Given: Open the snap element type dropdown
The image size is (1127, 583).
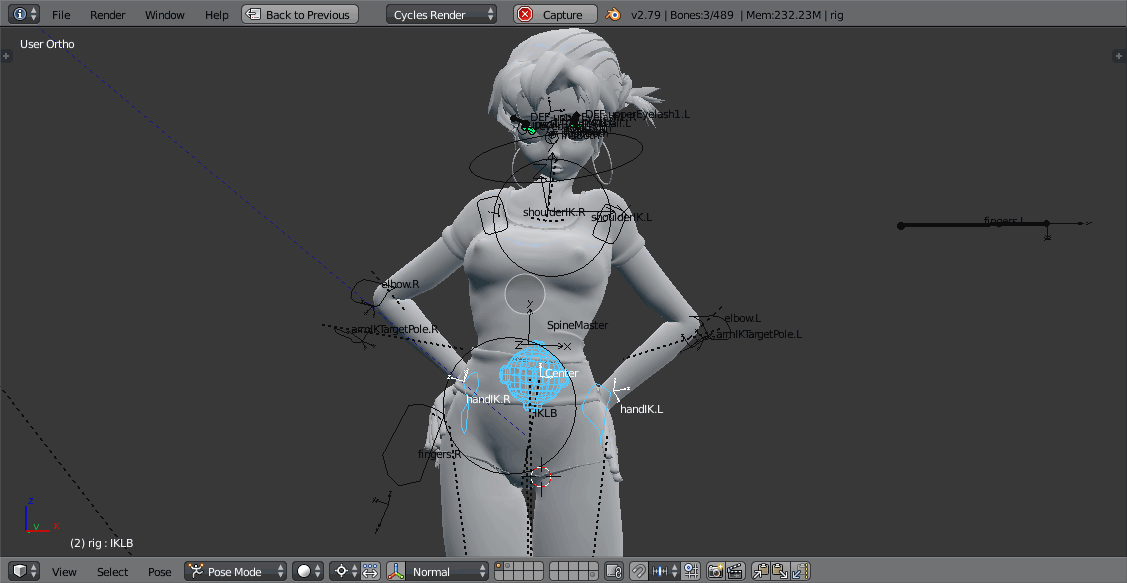Looking at the screenshot, I should pos(664,571).
